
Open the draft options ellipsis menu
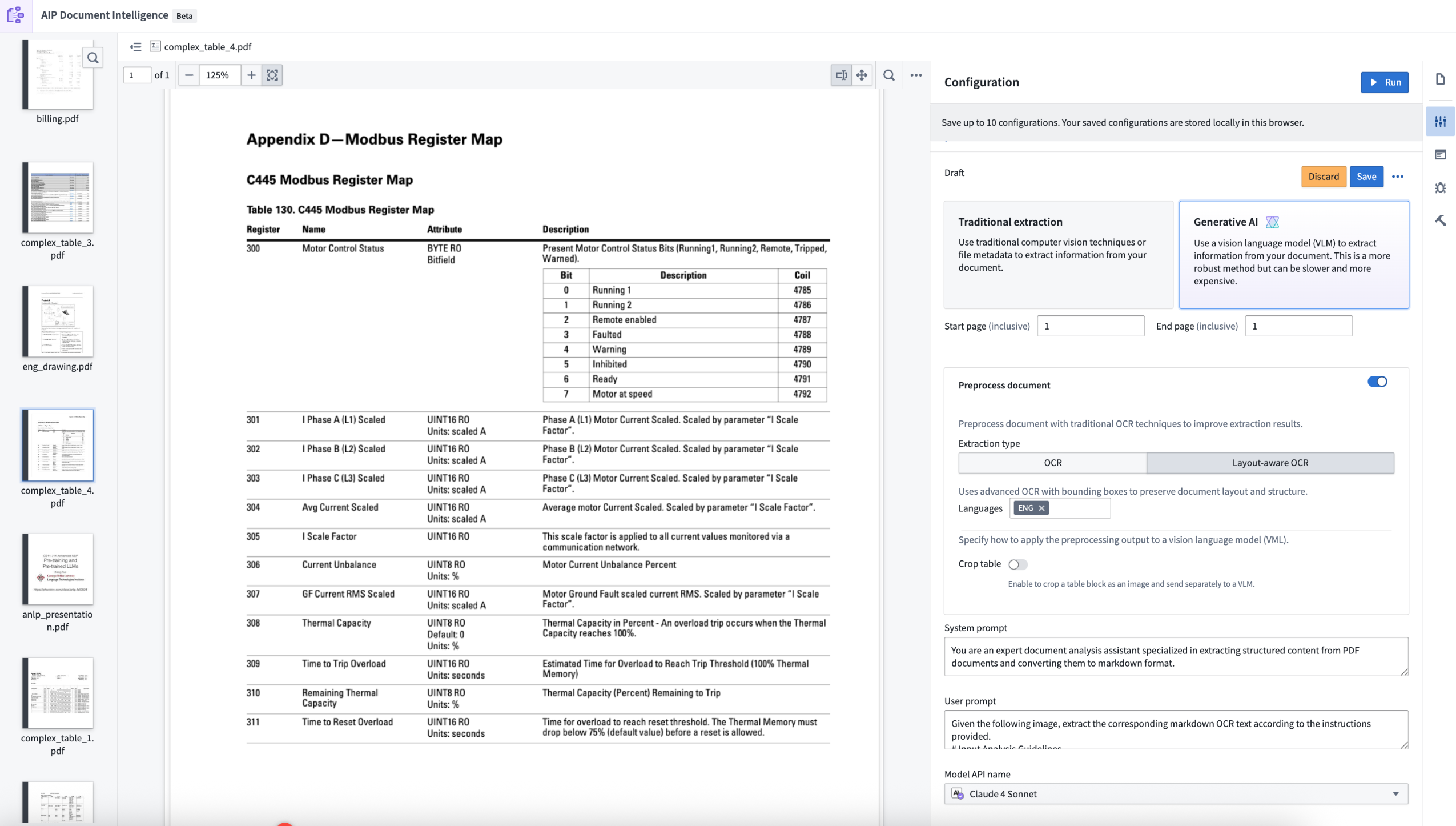coord(1398,177)
